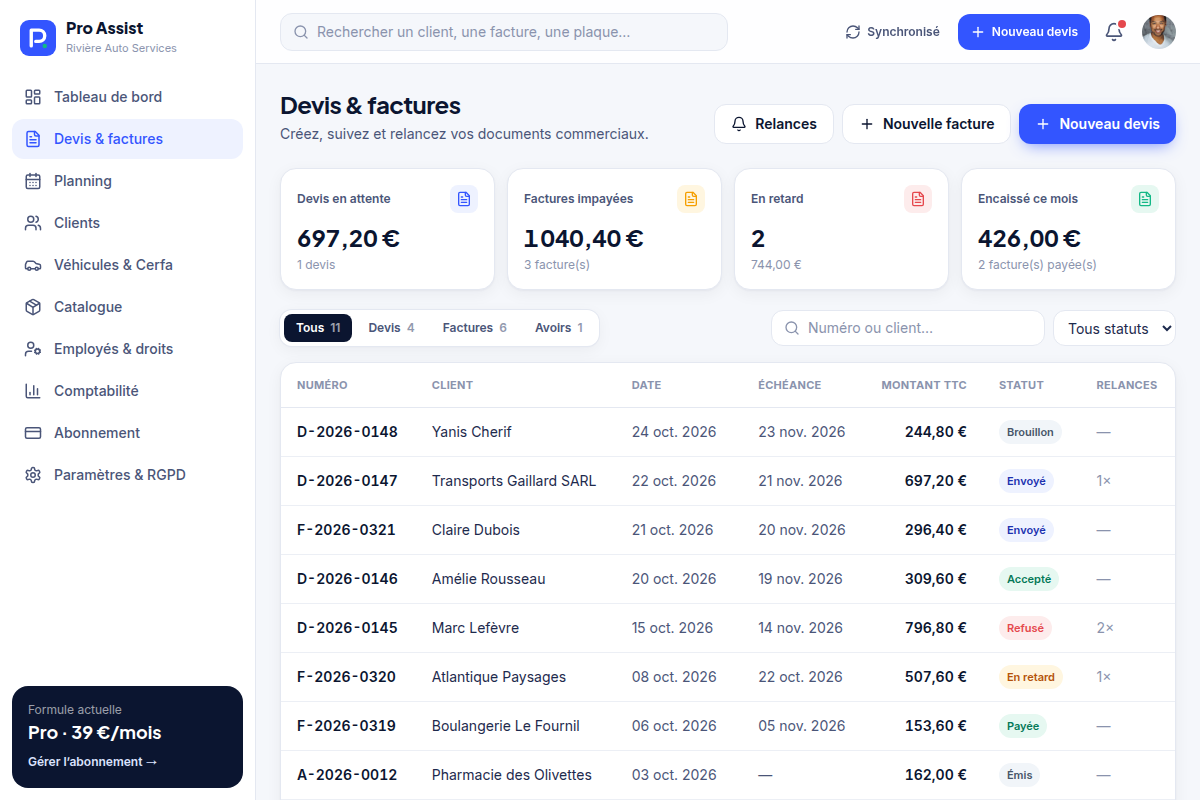The height and width of the screenshot is (800, 1200).
Task: Open Devis & factures sidebar item
Action: [127, 139]
